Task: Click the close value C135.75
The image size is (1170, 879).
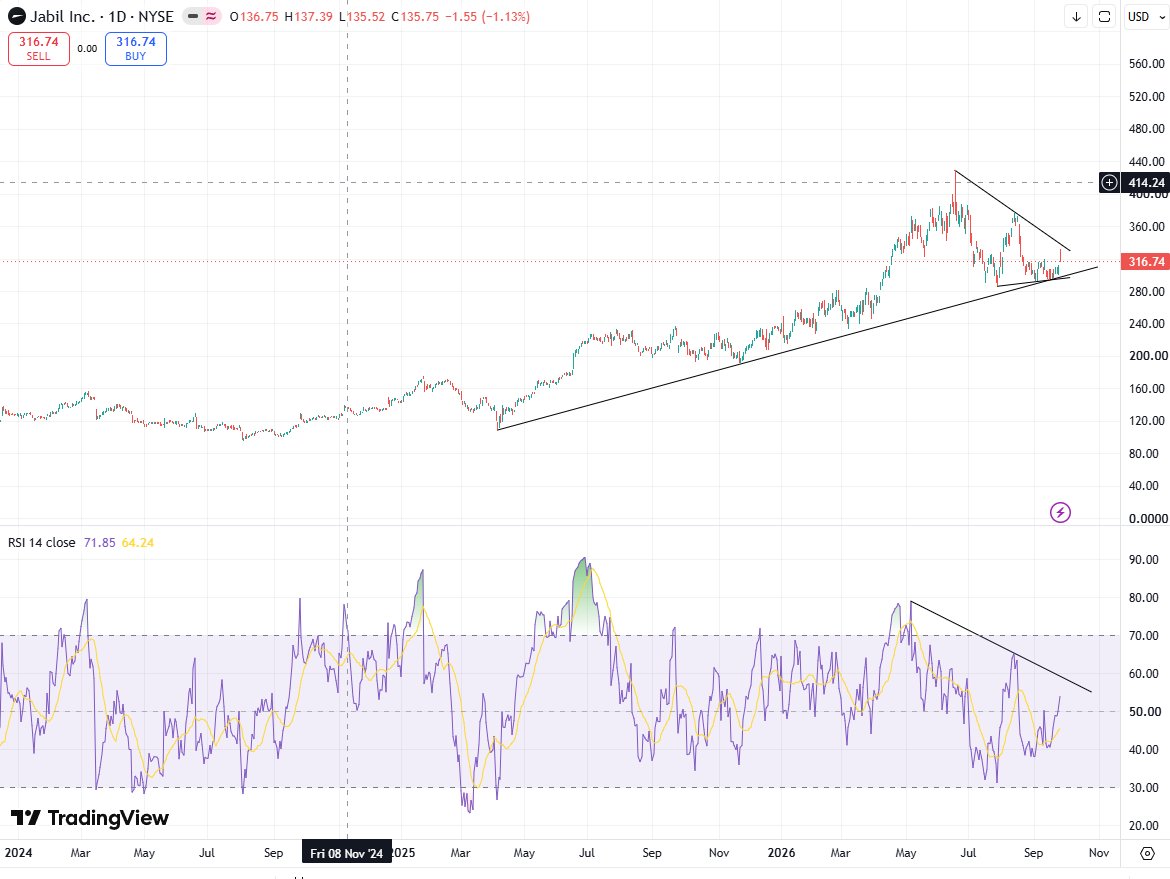Action: (415, 16)
